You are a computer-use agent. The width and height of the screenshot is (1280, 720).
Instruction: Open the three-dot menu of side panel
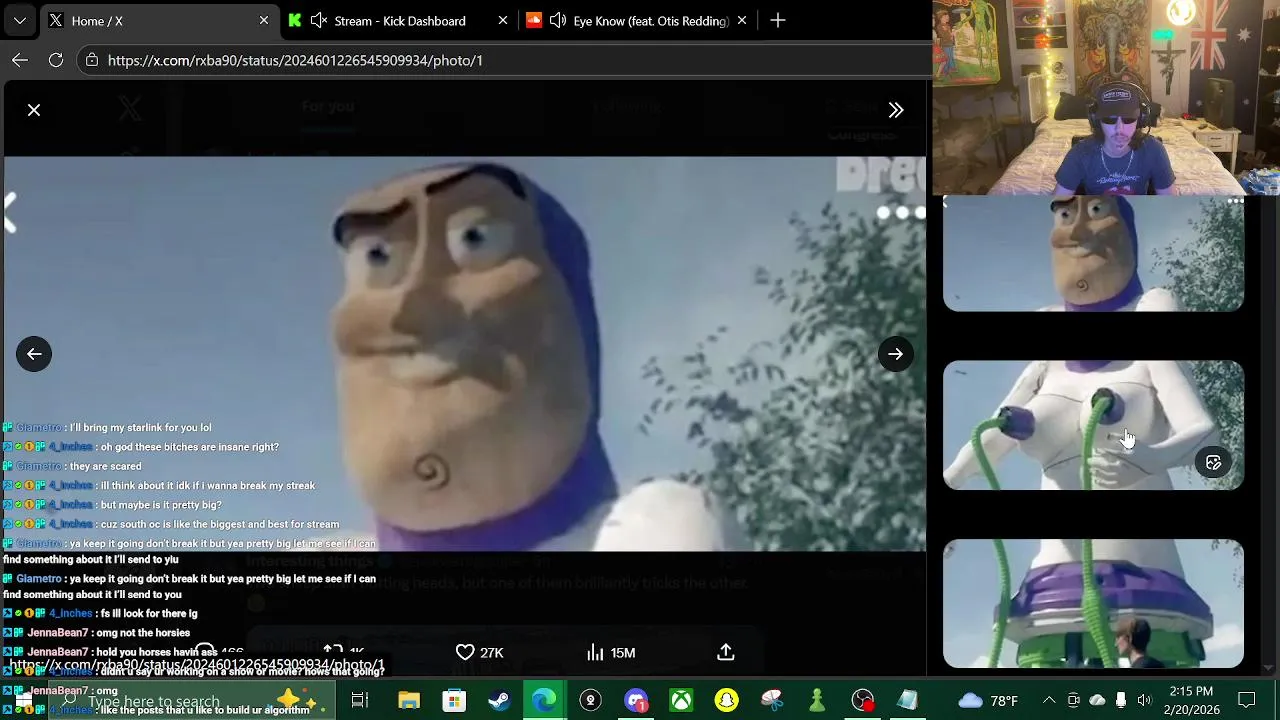tap(1236, 201)
